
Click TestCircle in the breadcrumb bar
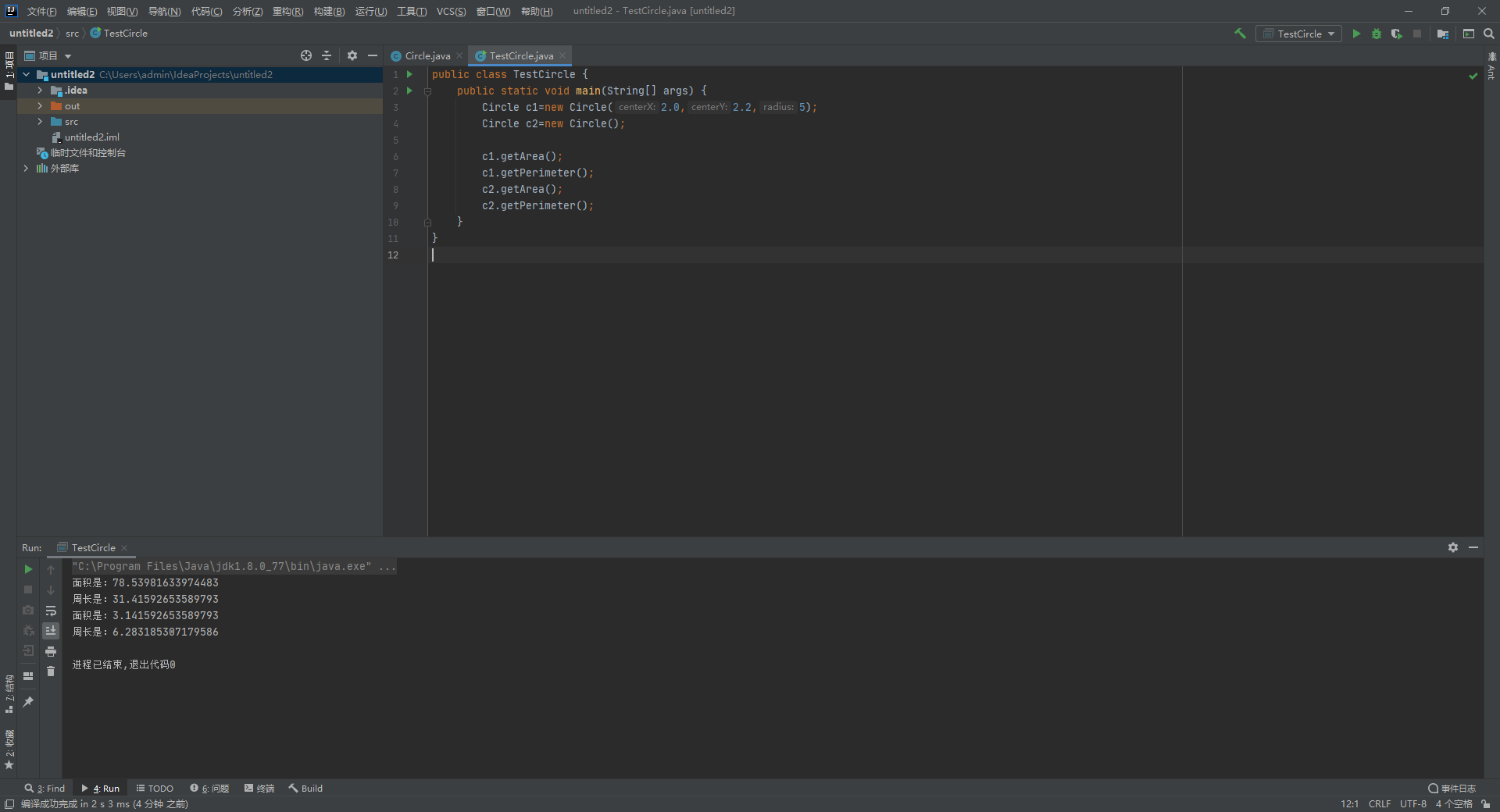click(x=119, y=34)
